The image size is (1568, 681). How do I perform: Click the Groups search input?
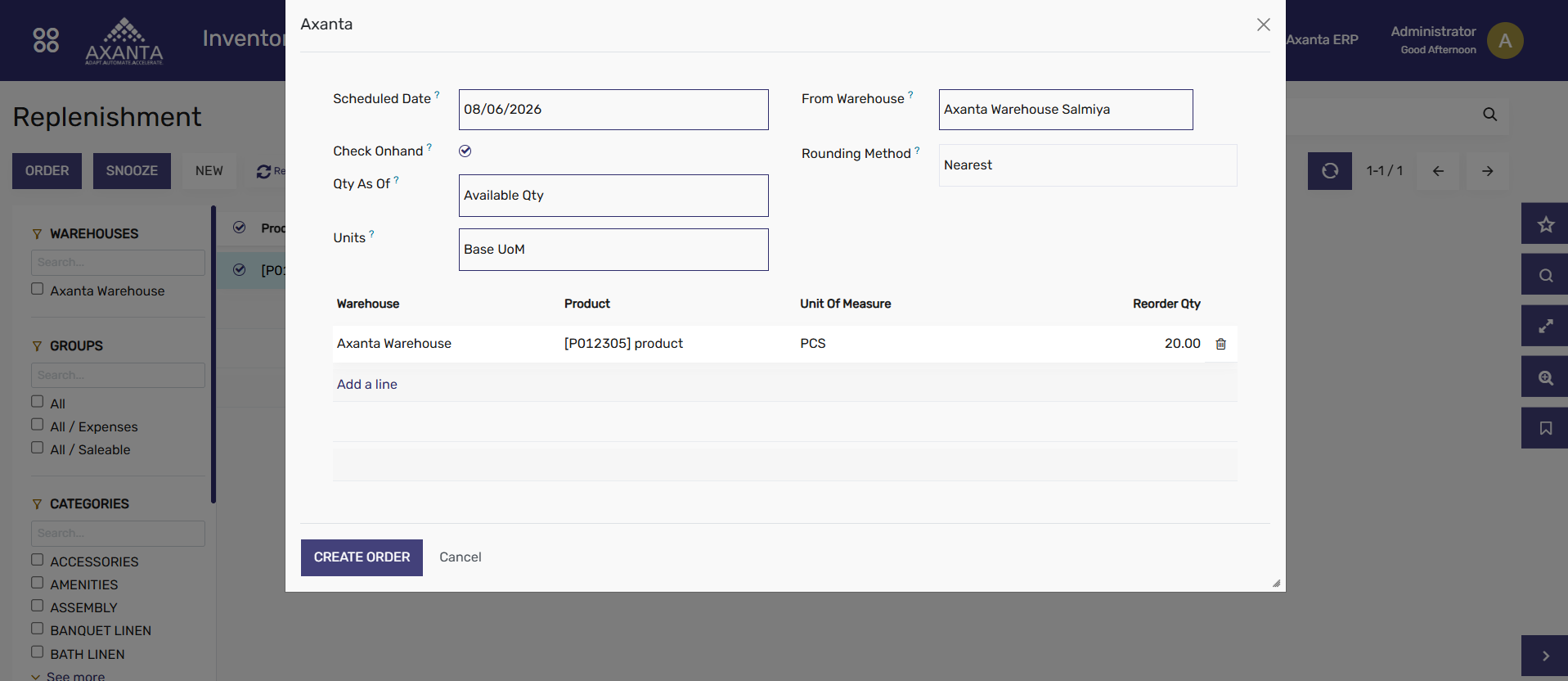pos(118,376)
